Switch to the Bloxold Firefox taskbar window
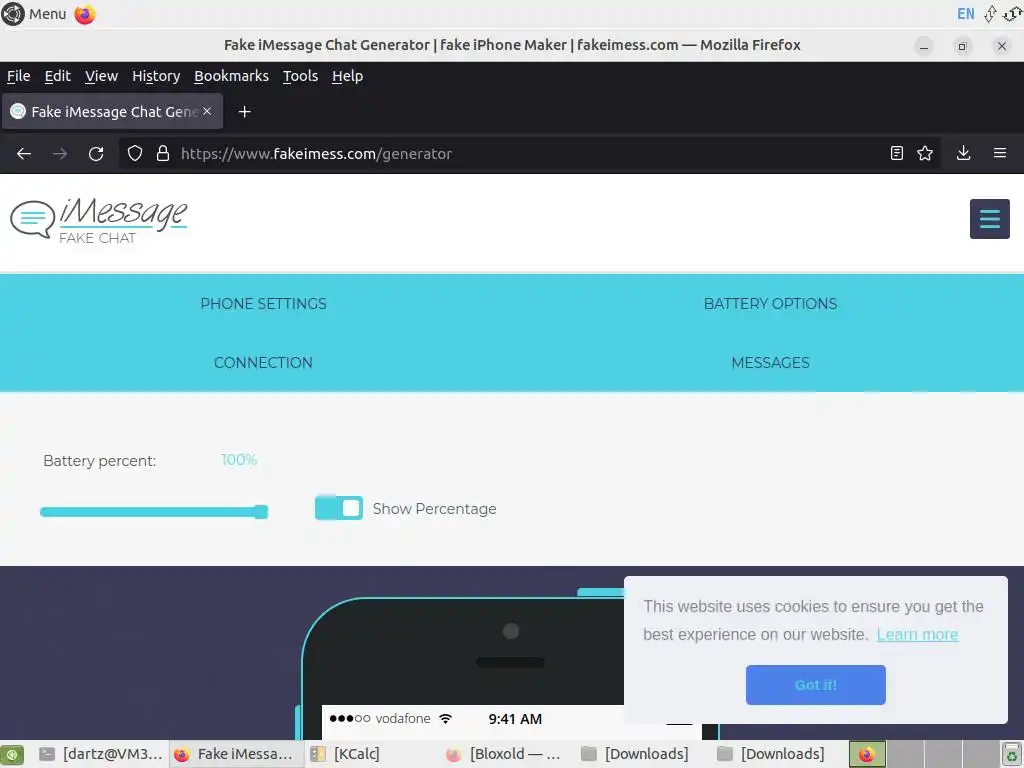 coord(504,754)
